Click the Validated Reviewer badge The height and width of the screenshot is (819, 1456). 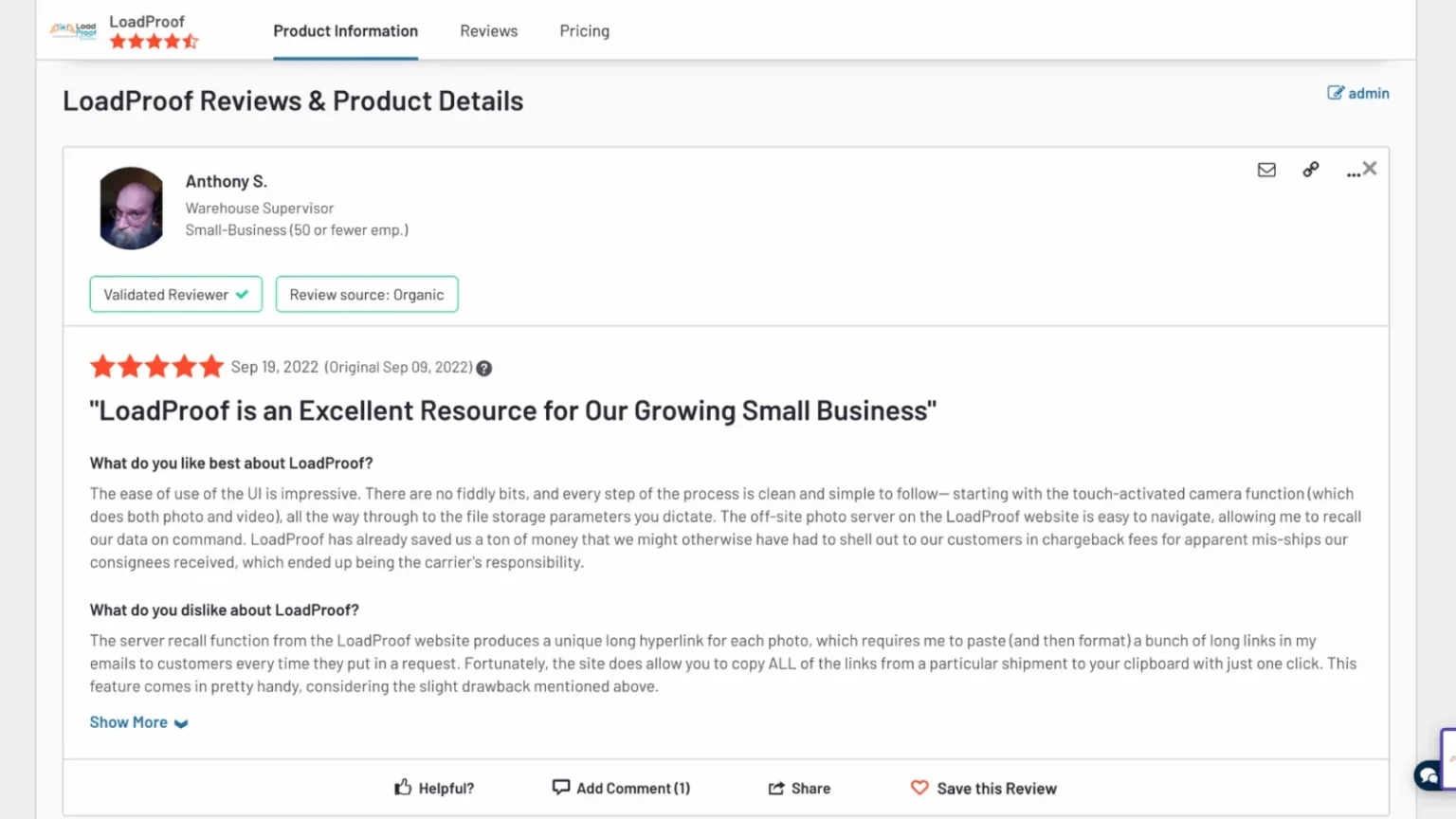pyautogui.click(x=176, y=294)
